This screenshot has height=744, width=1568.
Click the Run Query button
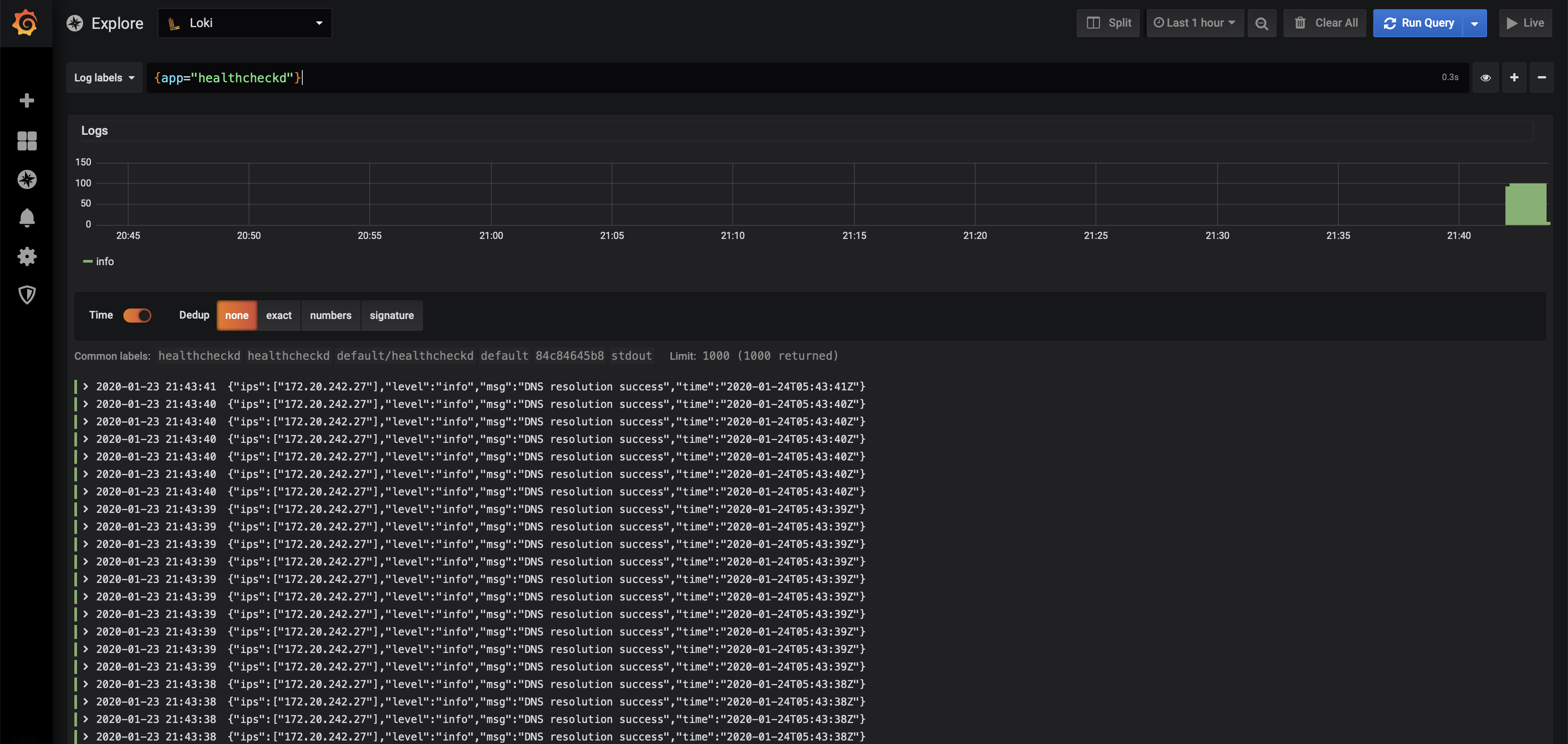point(1417,23)
